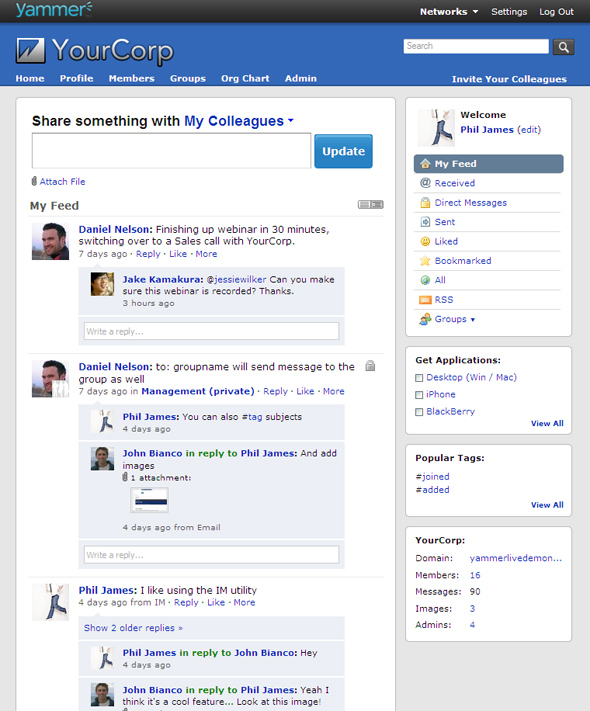Image resolution: width=590 pixels, height=711 pixels.
Task: Open More options on IM utility post
Action: coord(244,603)
